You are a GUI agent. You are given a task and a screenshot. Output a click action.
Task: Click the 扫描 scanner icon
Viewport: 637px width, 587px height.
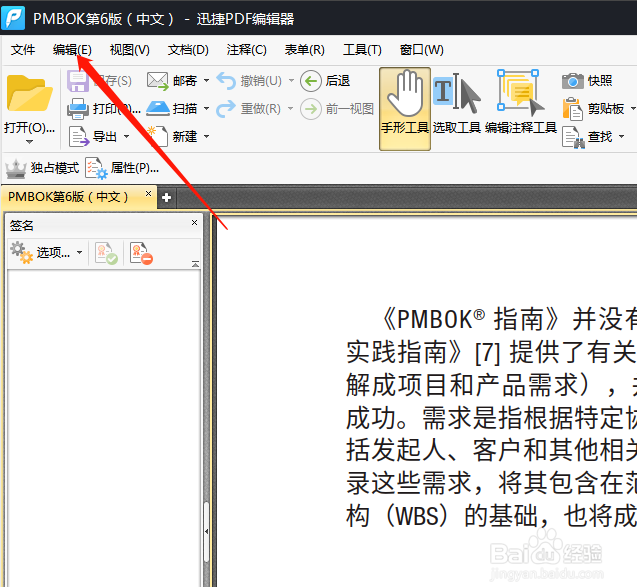pyautogui.click(x=158, y=108)
